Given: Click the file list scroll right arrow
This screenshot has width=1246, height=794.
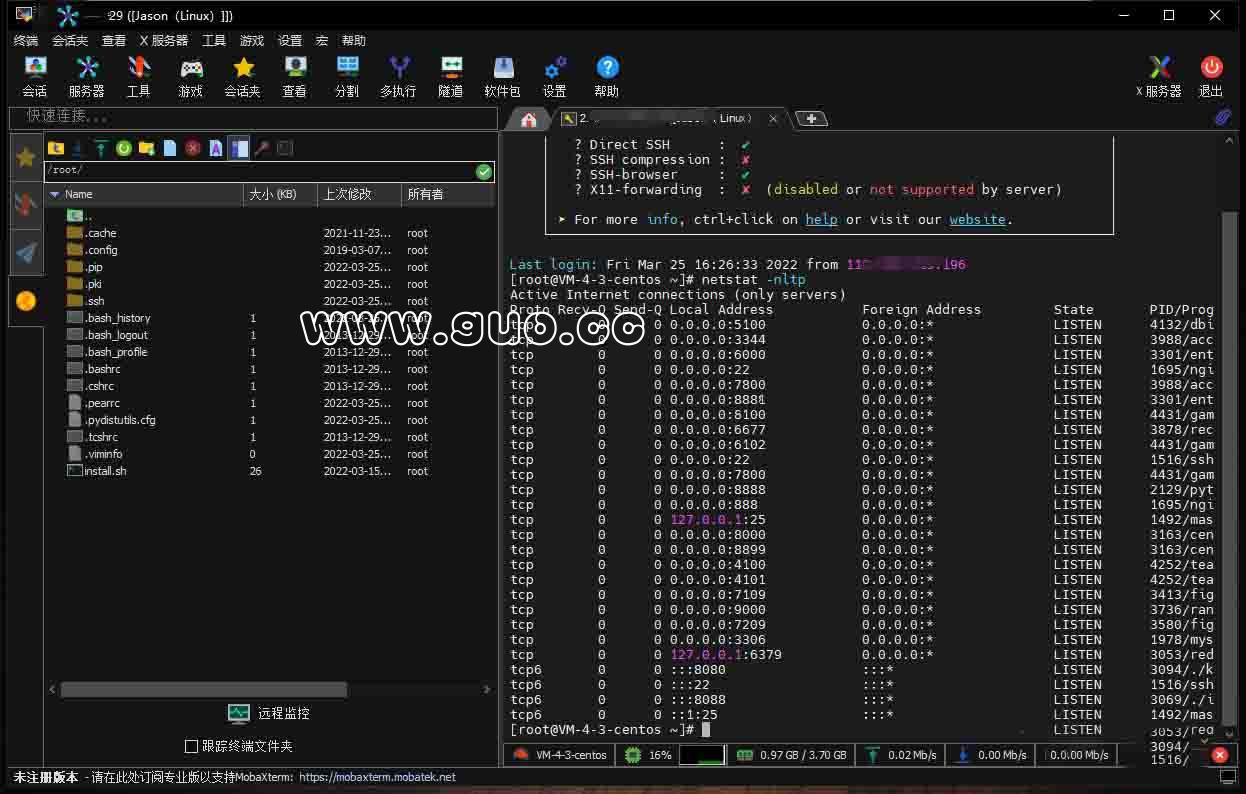Looking at the screenshot, I should [x=487, y=690].
